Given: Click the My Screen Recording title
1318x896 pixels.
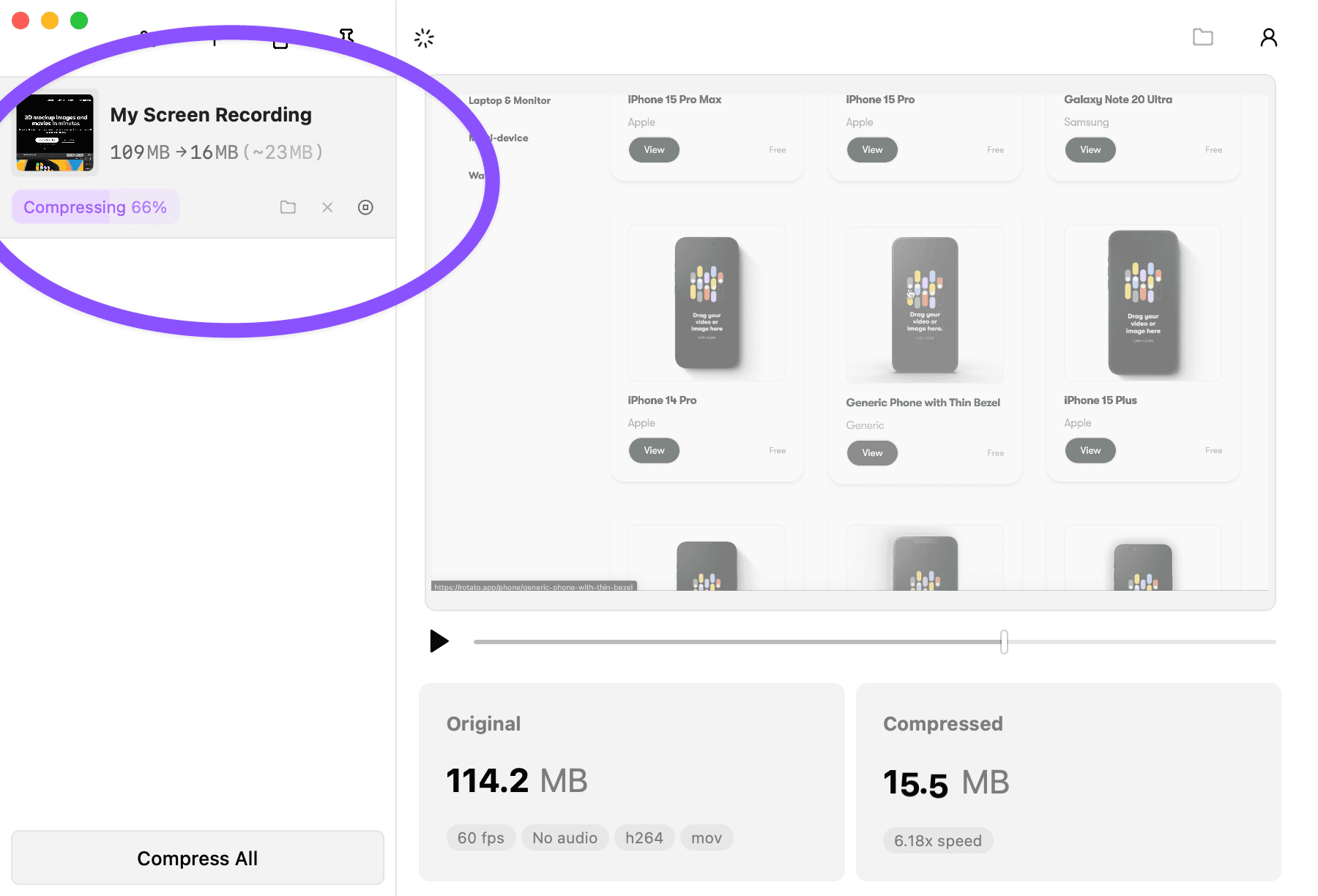Looking at the screenshot, I should click(x=211, y=115).
